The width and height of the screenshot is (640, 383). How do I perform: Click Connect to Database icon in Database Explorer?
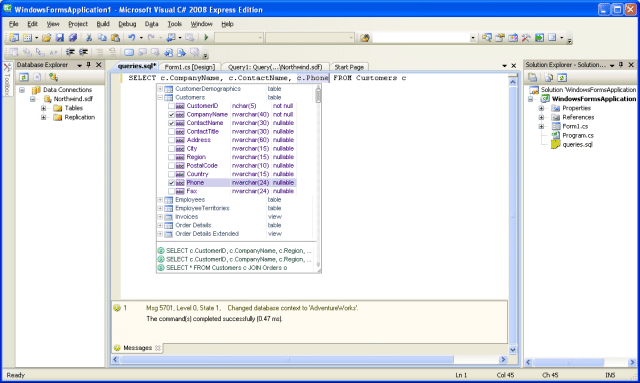(53, 77)
